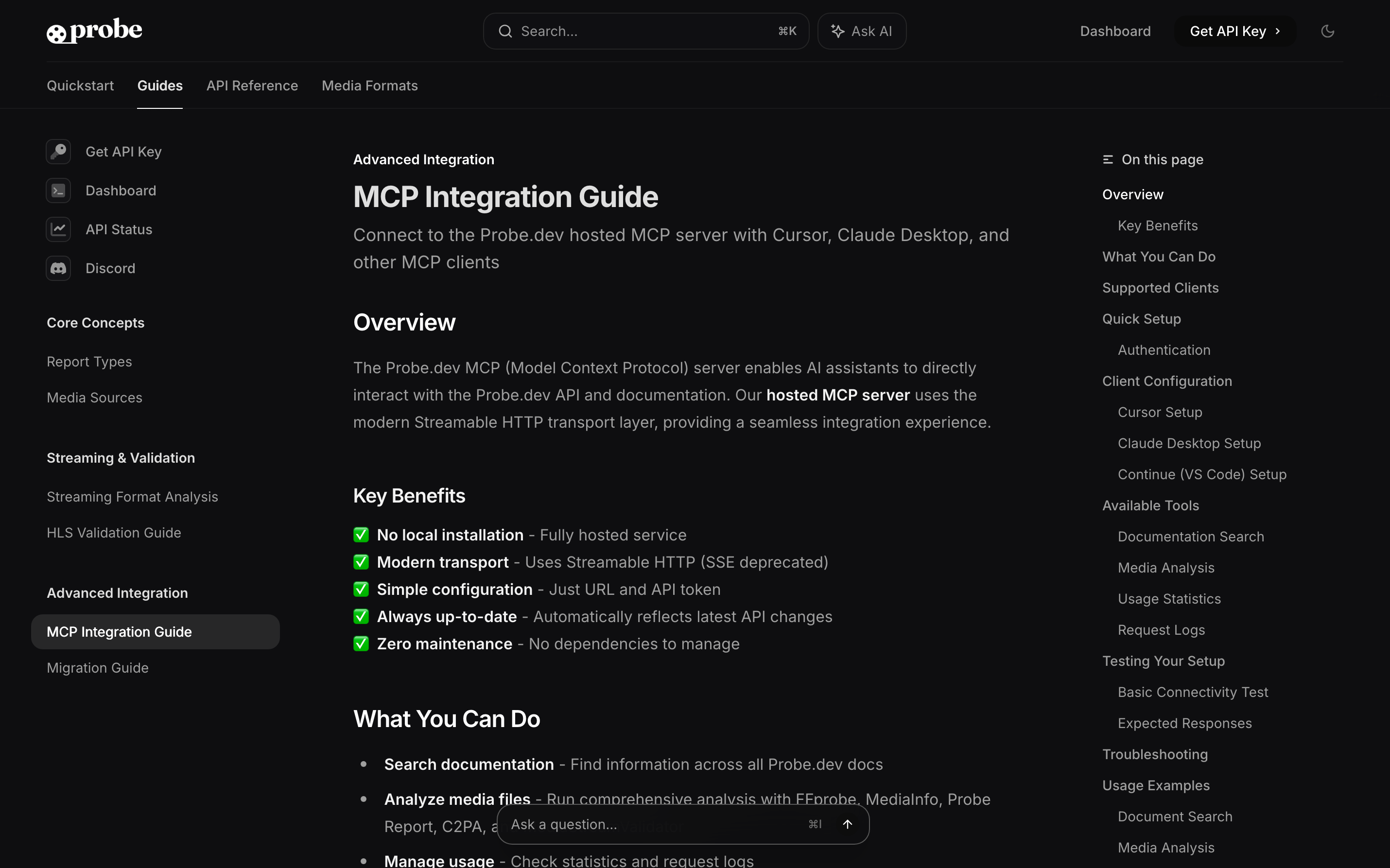Click the sparkle Ask AI button
1390x868 pixels.
(x=861, y=31)
